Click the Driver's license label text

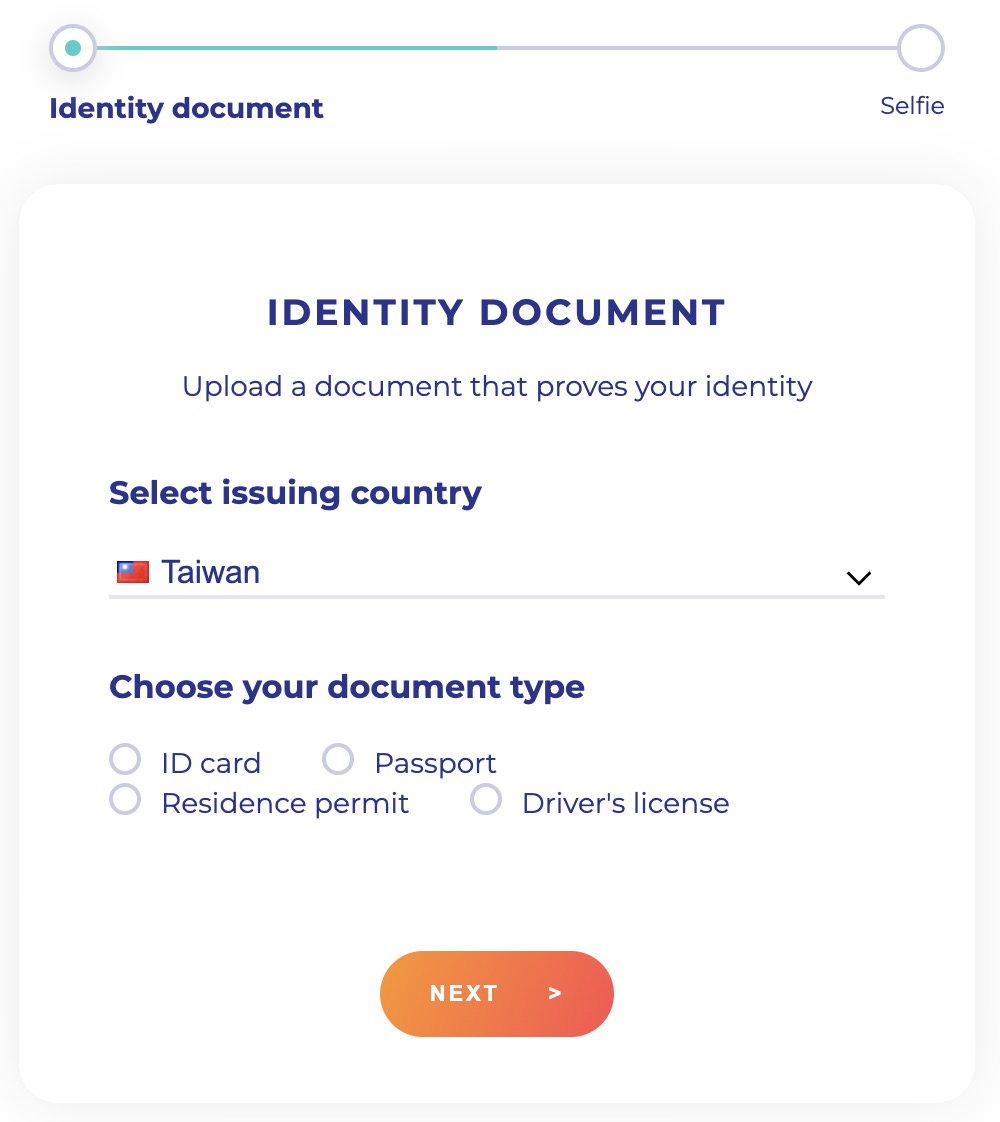(x=625, y=804)
